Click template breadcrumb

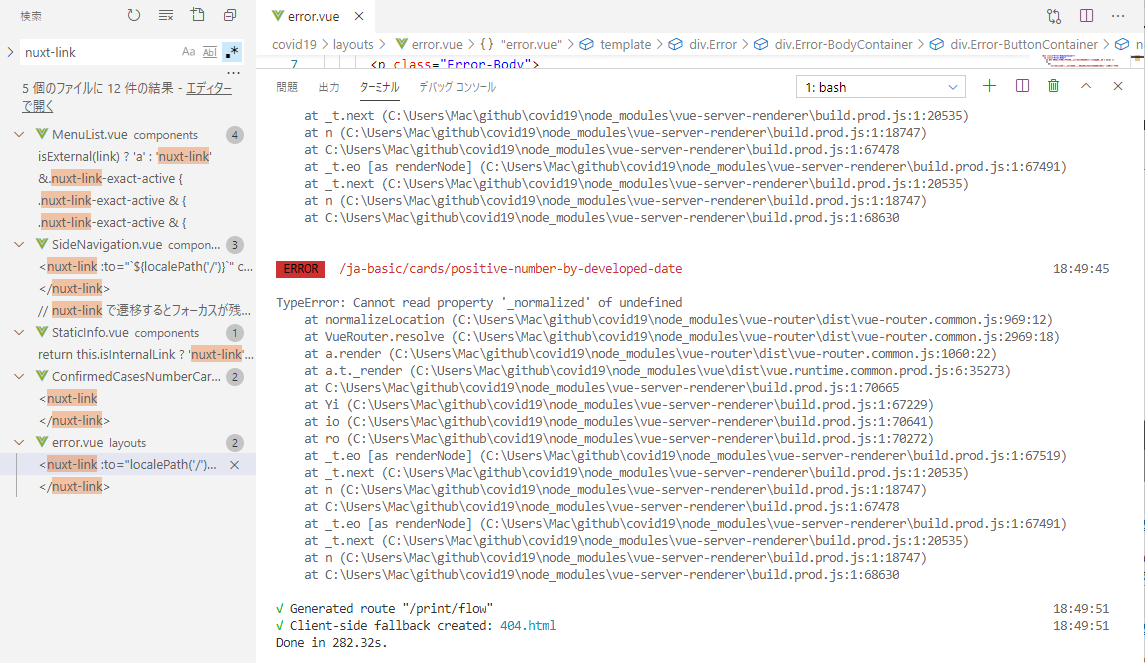click(x=625, y=45)
